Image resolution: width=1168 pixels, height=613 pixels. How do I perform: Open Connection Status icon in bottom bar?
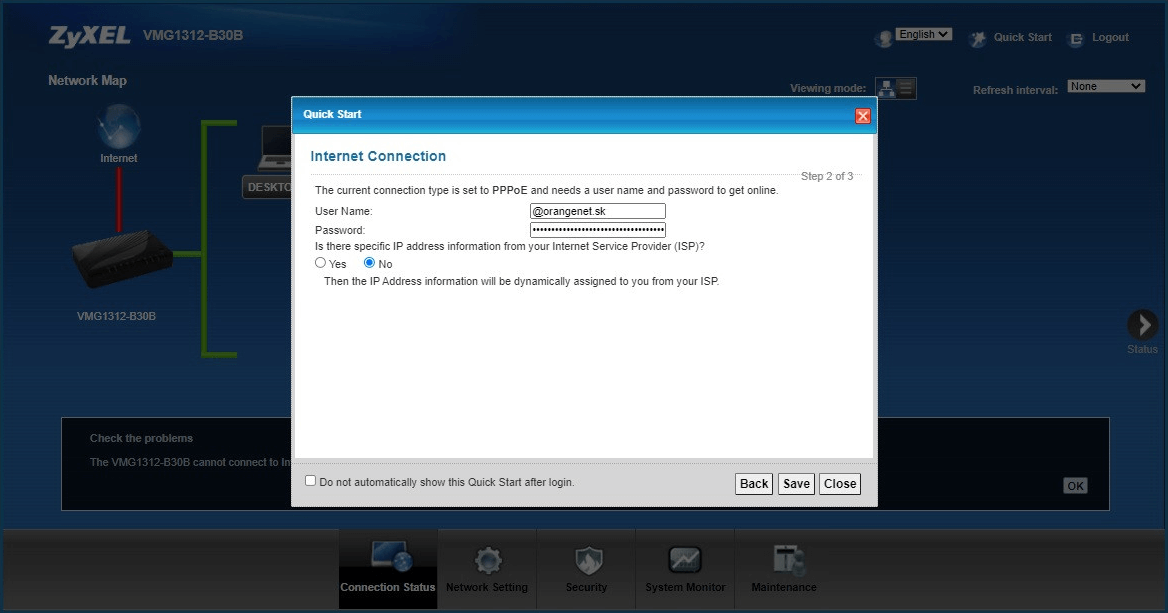tap(392, 557)
